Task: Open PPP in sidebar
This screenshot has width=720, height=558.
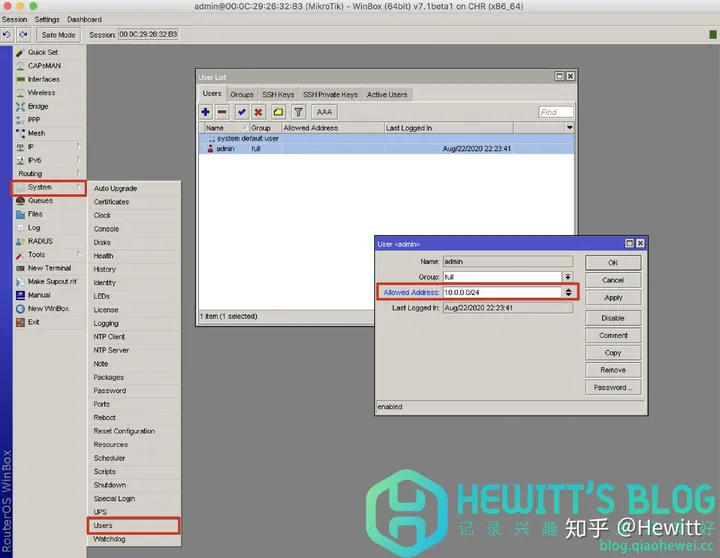Action: [x=49, y=120]
